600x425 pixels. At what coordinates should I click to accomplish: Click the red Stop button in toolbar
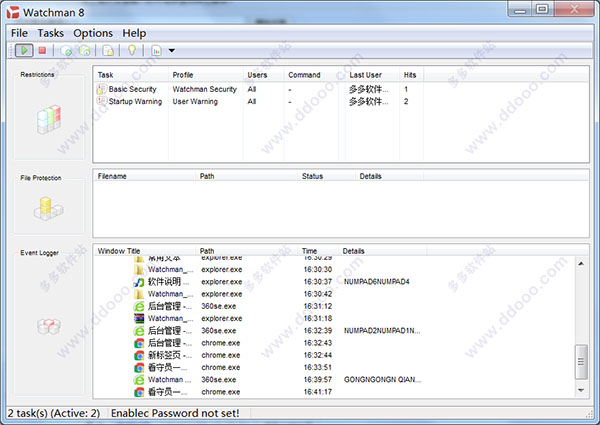(42, 50)
